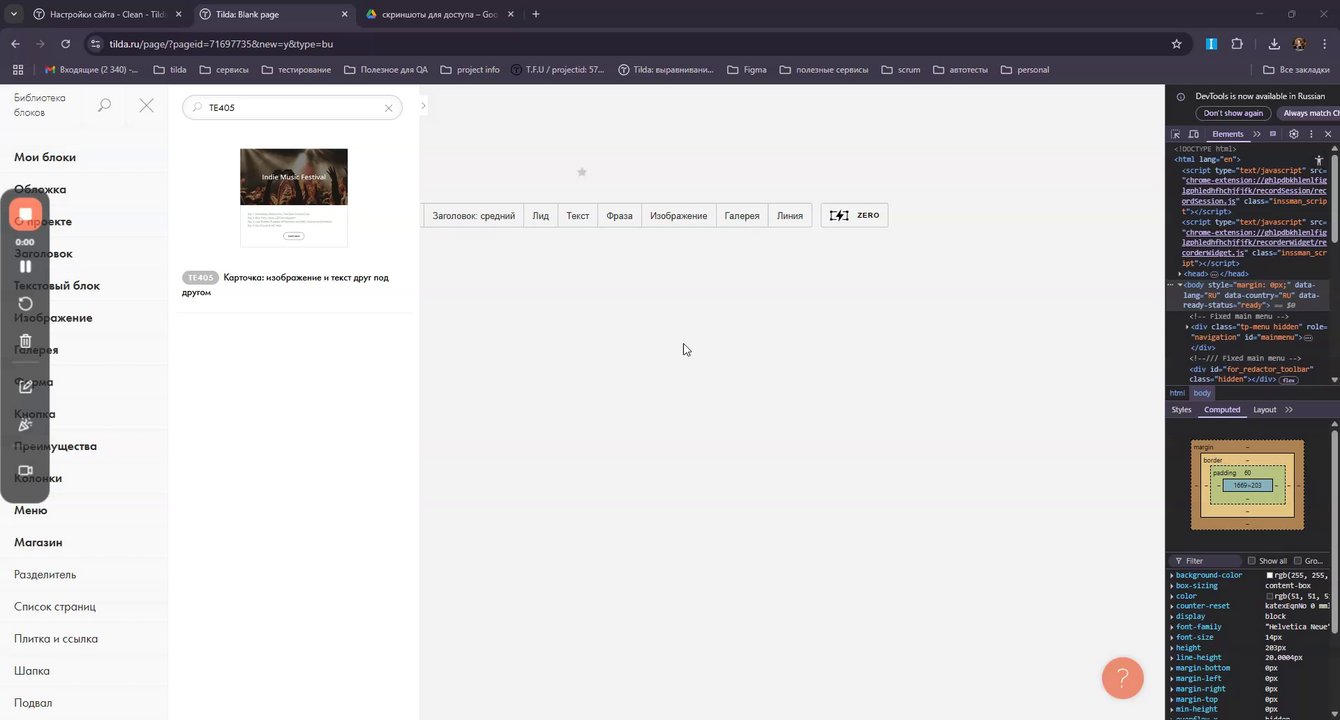The image size is (1340, 720).
Task: Insert 'Линия' quick block
Action: pyautogui.click(x=790, y=215)
